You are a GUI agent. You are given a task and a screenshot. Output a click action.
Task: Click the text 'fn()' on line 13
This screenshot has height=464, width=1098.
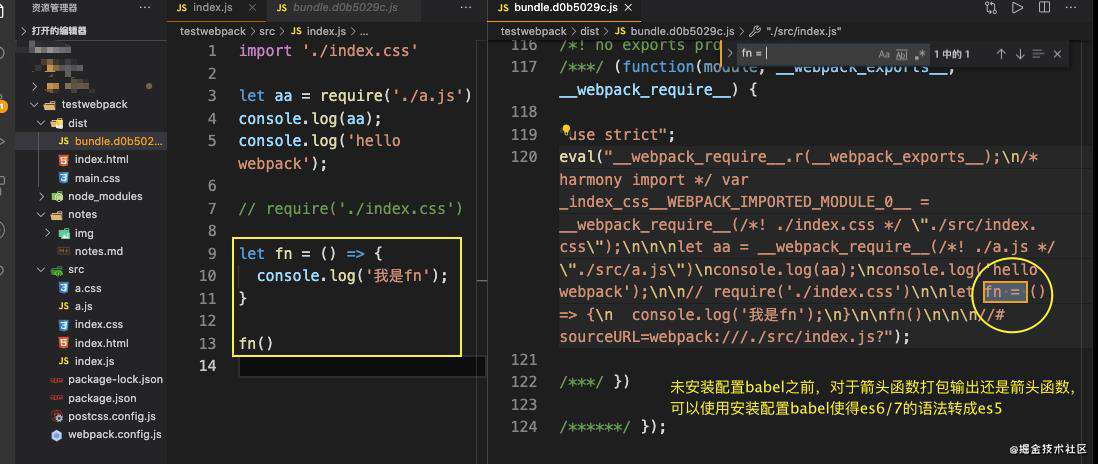(256, 344)
